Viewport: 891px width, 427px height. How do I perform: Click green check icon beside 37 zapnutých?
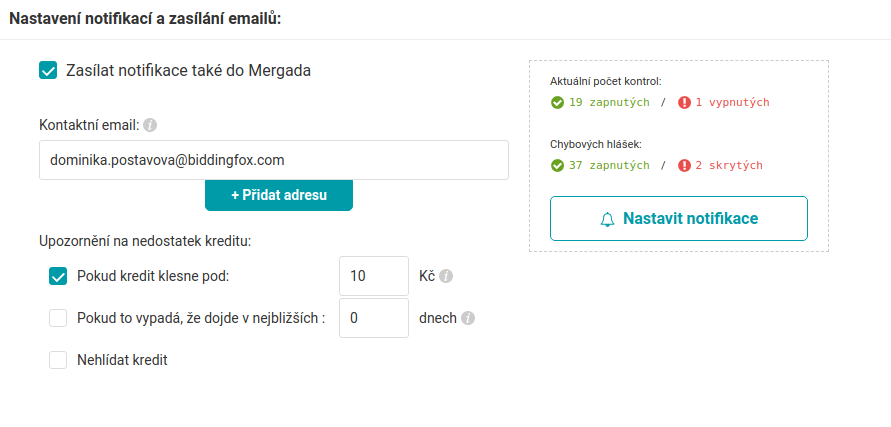tap(557, 165)
